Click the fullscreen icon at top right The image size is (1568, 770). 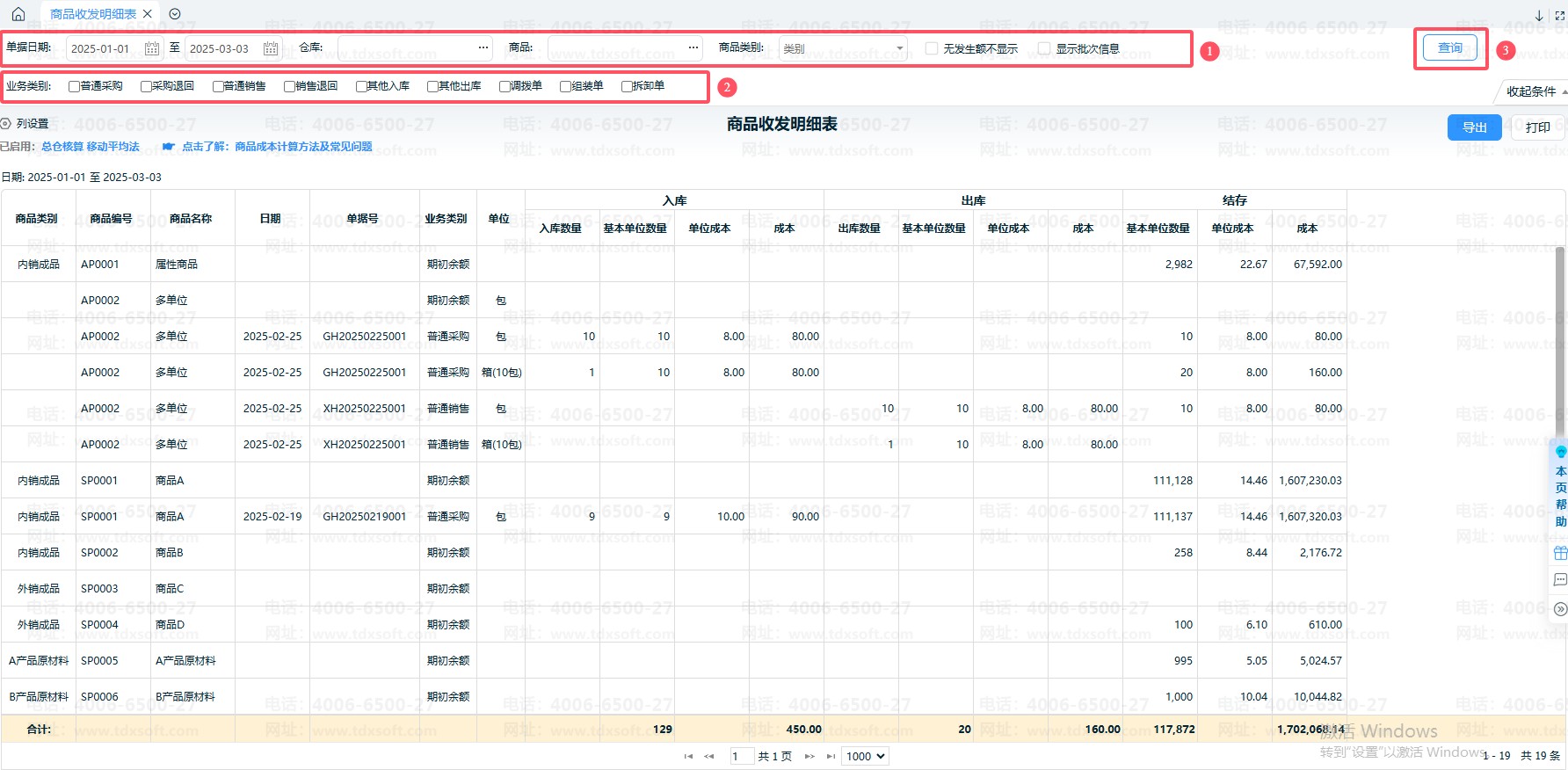(1560, 15)
